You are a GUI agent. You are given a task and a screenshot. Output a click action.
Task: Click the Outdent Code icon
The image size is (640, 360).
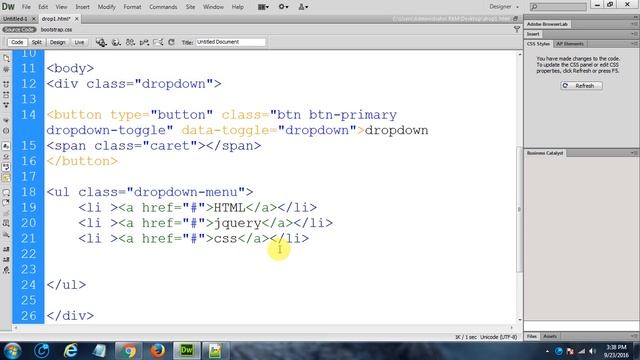(6, 260)
